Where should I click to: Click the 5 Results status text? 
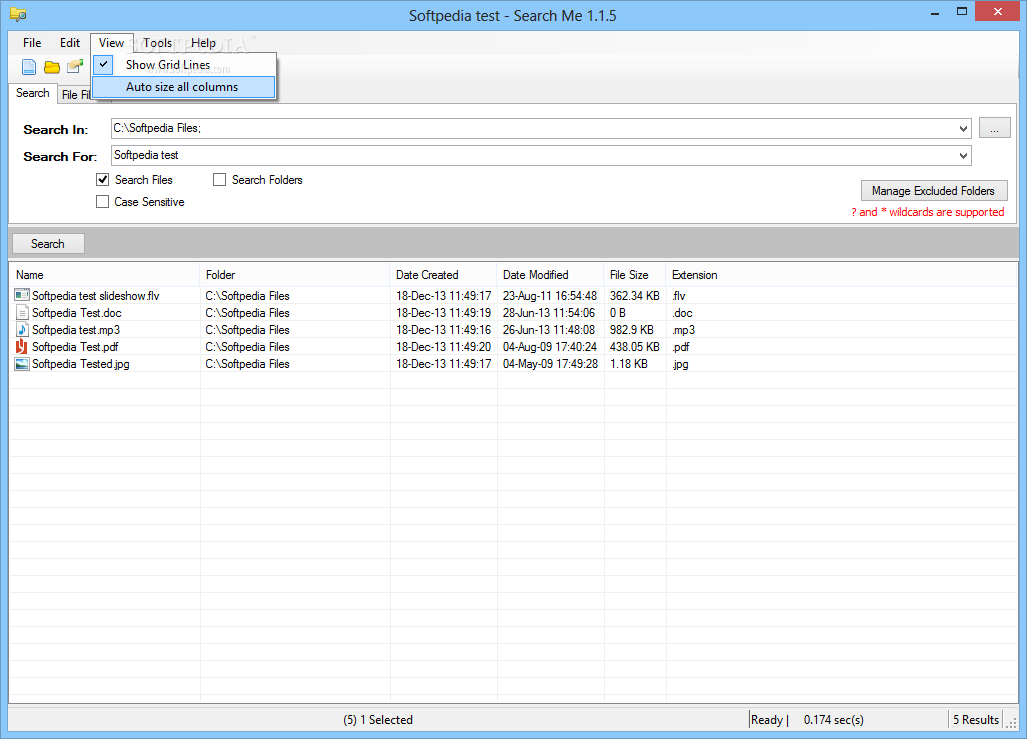976,719
